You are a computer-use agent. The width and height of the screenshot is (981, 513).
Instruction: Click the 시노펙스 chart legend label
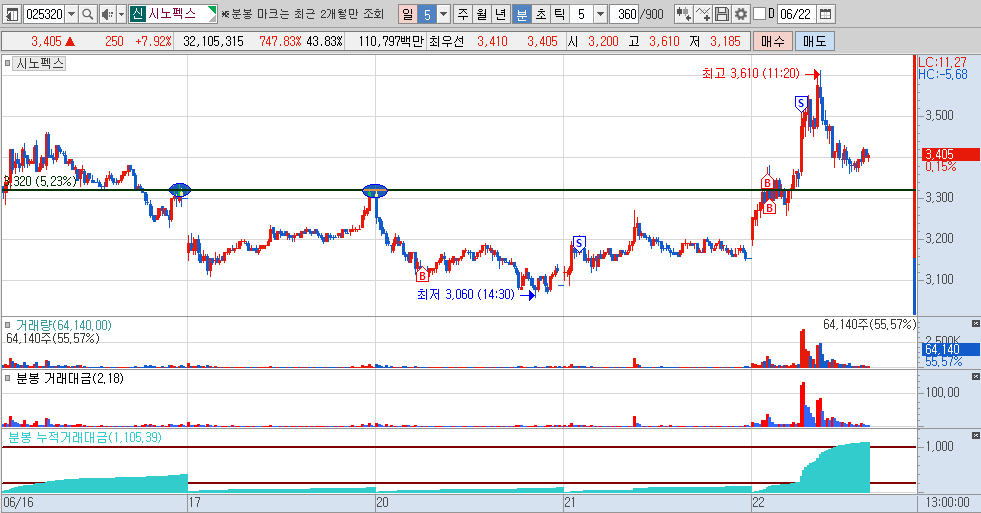(x=40, y=63)
